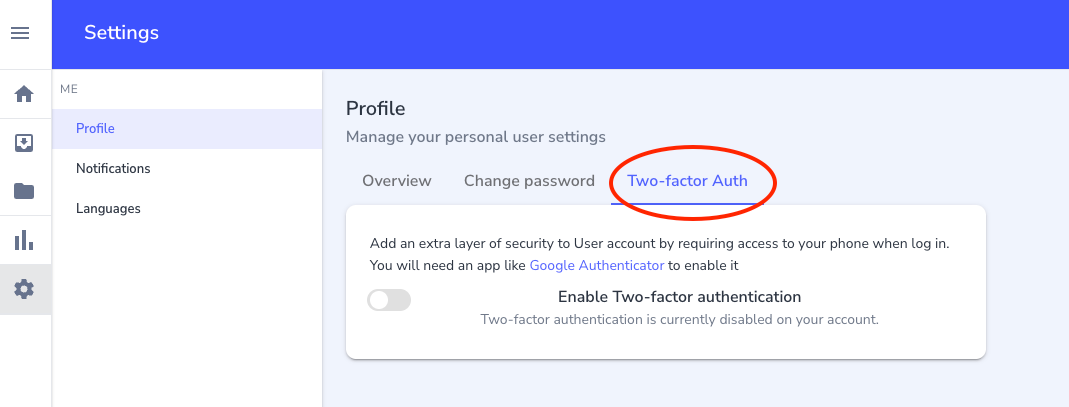Screen dimensions: 1069x407
Task: Click the Enable Two-factor authentication label
Action: point(679,297)
